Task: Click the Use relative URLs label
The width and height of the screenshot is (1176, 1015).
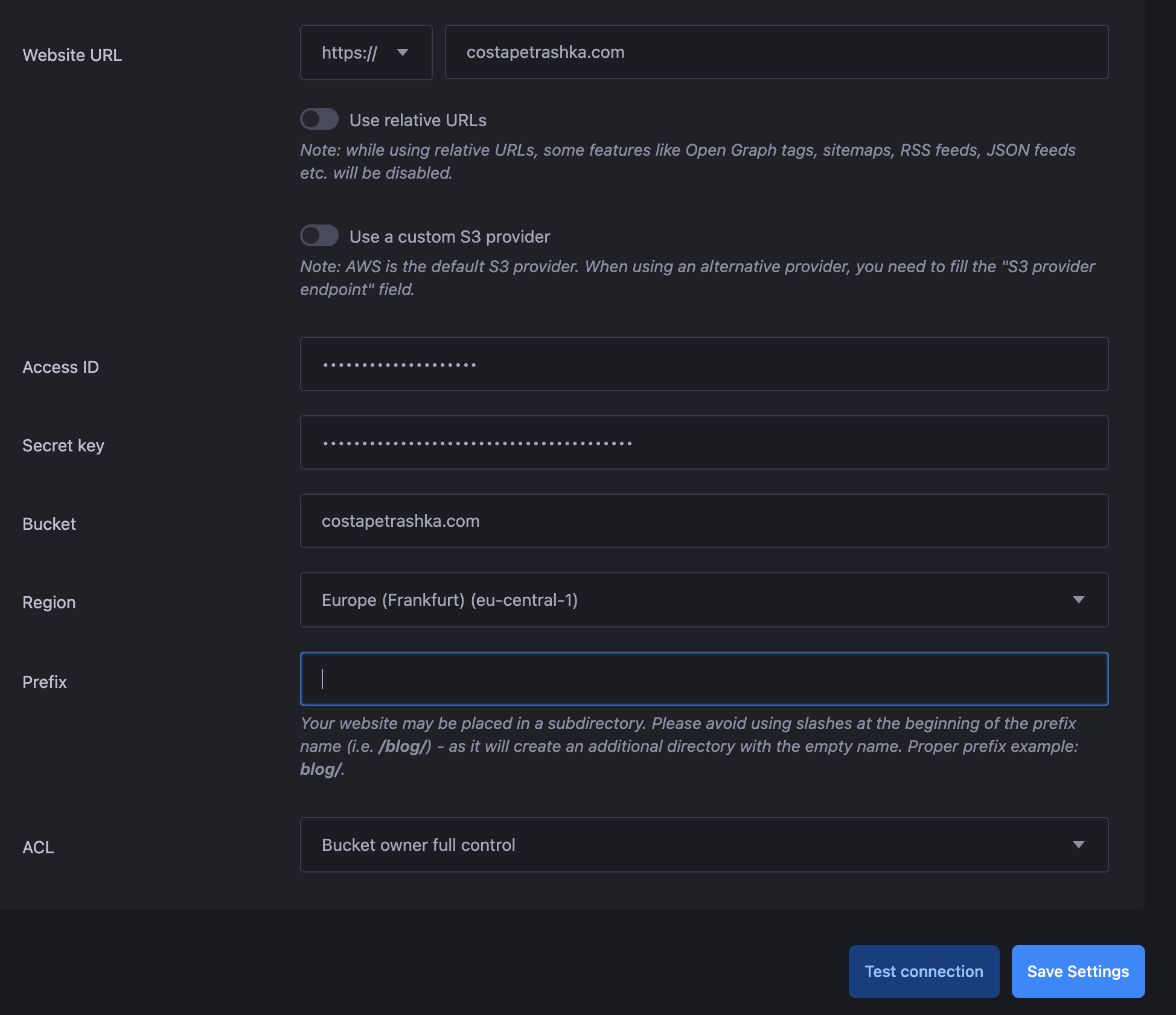Action: tap(418, 121)
